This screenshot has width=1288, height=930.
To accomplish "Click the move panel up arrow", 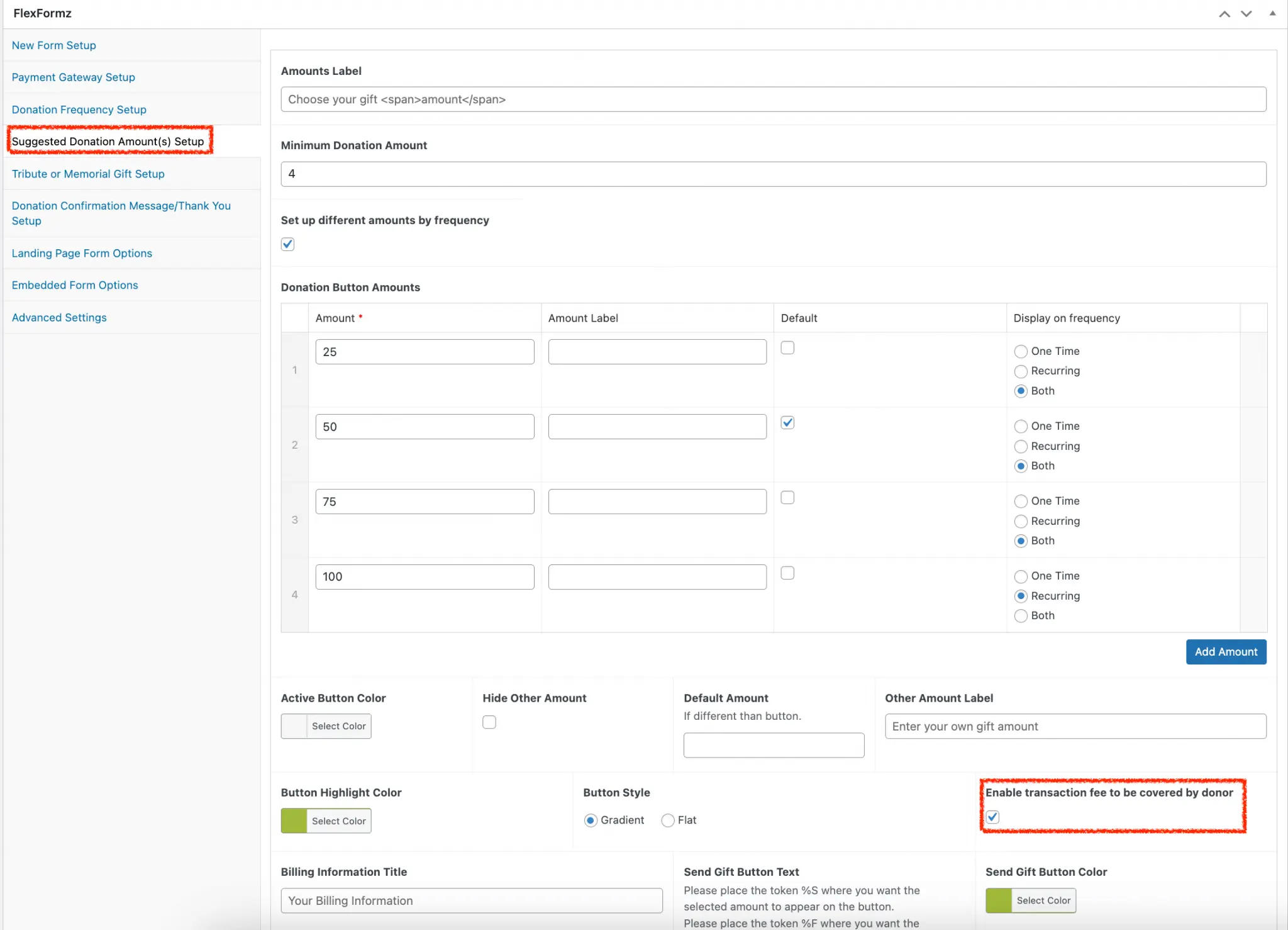I will 1224,14.
